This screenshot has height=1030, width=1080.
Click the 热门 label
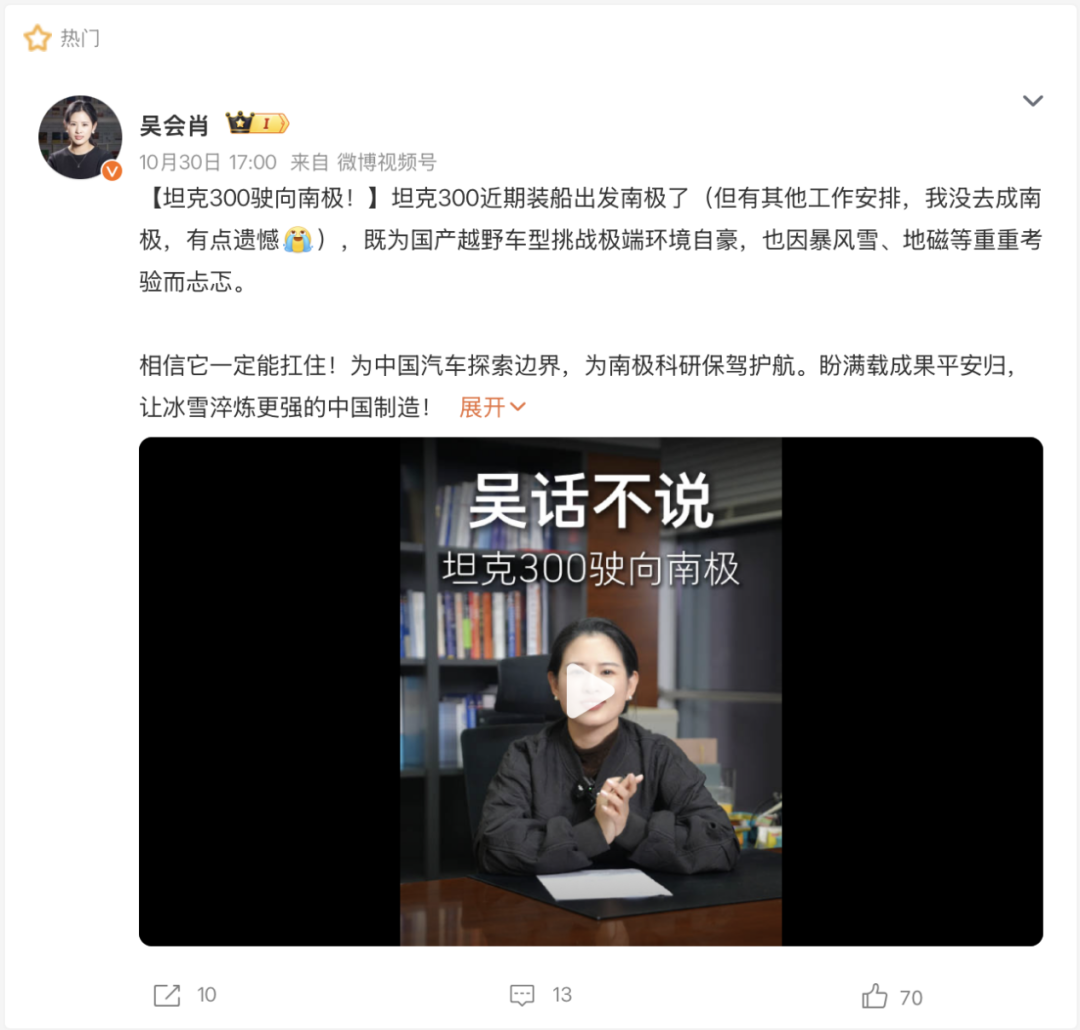pos(80,39)
